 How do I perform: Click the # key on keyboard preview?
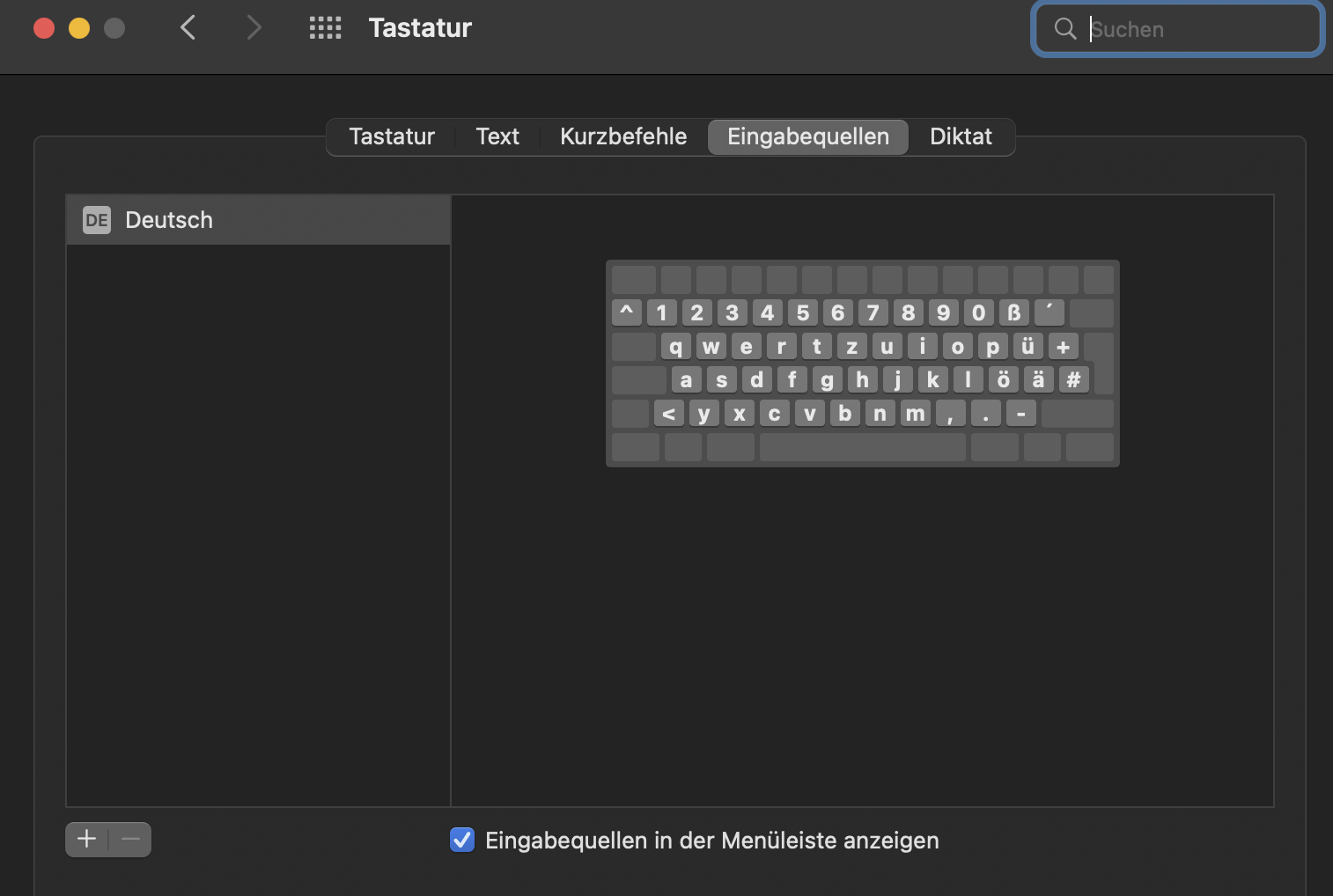1073,379
